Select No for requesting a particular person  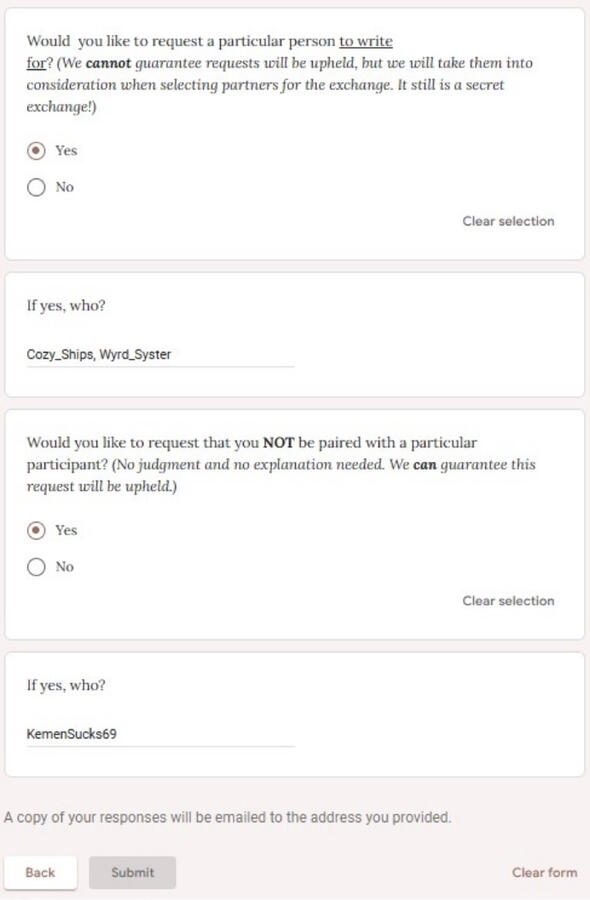click(x=37, y=187)
